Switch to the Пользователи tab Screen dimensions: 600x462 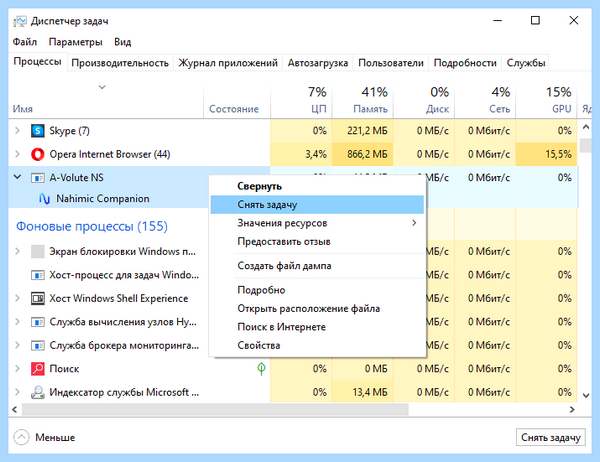coord(391,63)
